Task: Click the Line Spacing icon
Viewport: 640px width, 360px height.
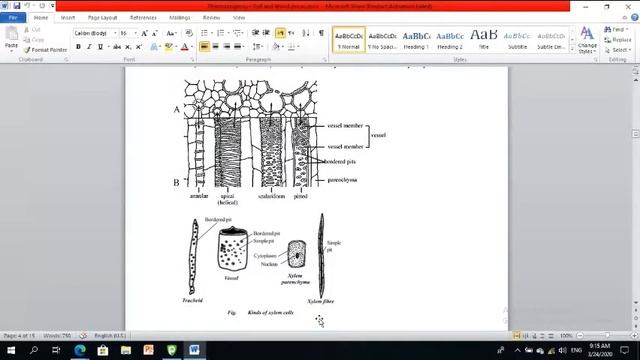Action: pyautogui.click(x=257, y=47)
